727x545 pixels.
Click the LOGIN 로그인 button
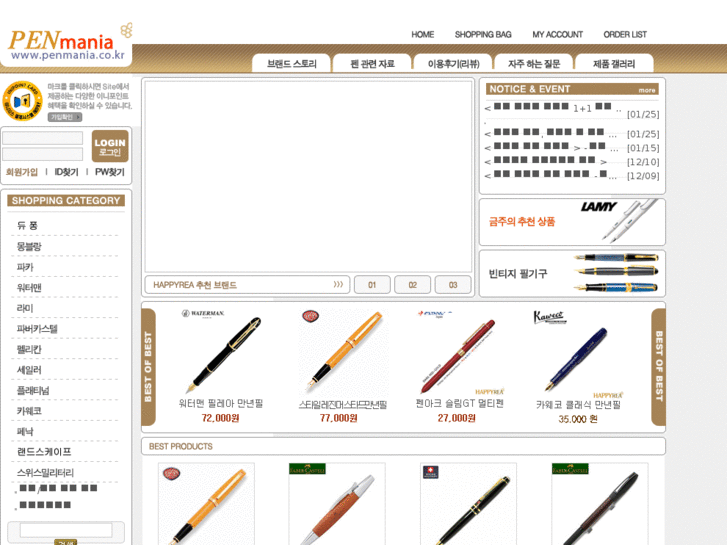point(110,146)
